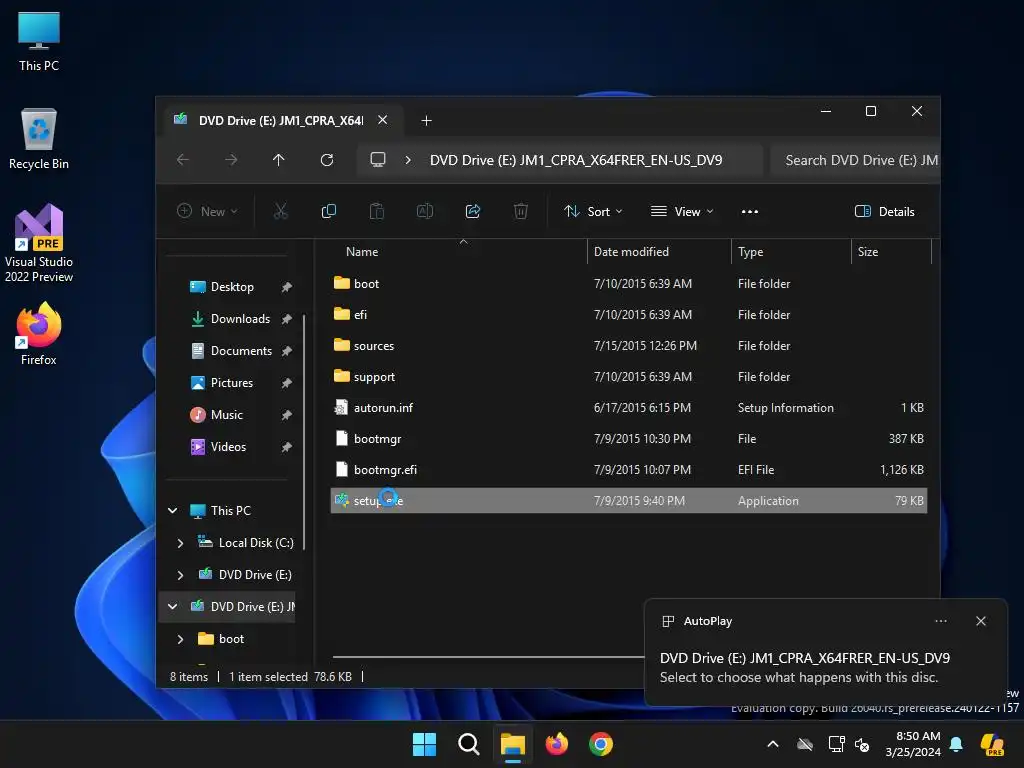This screenshot has height=768, width=1024.
Task: Click the Search DVD Drive field
Action: (x=856, y=160)
